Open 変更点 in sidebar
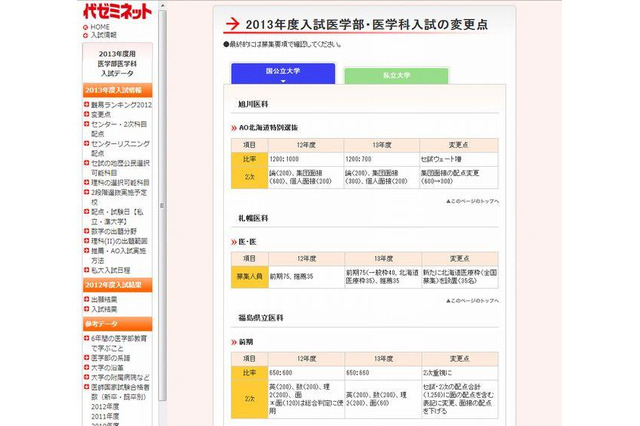 tap(101, 115)
